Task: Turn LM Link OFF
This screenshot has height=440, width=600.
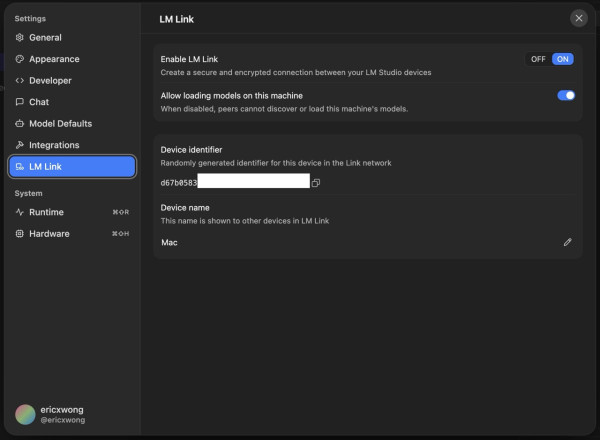Action: (x=538, y=59)
